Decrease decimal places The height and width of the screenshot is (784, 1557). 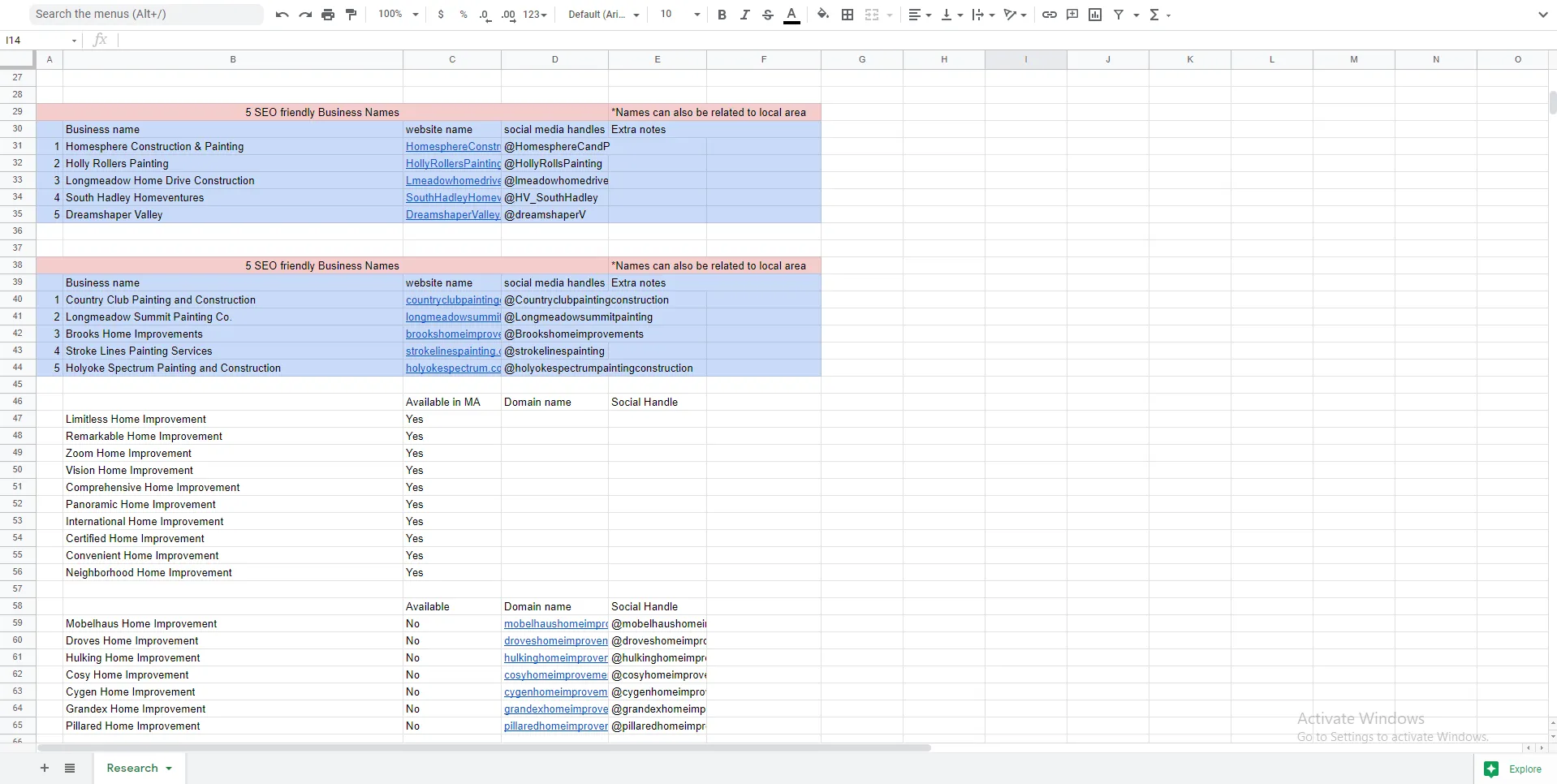click(485, 15)
